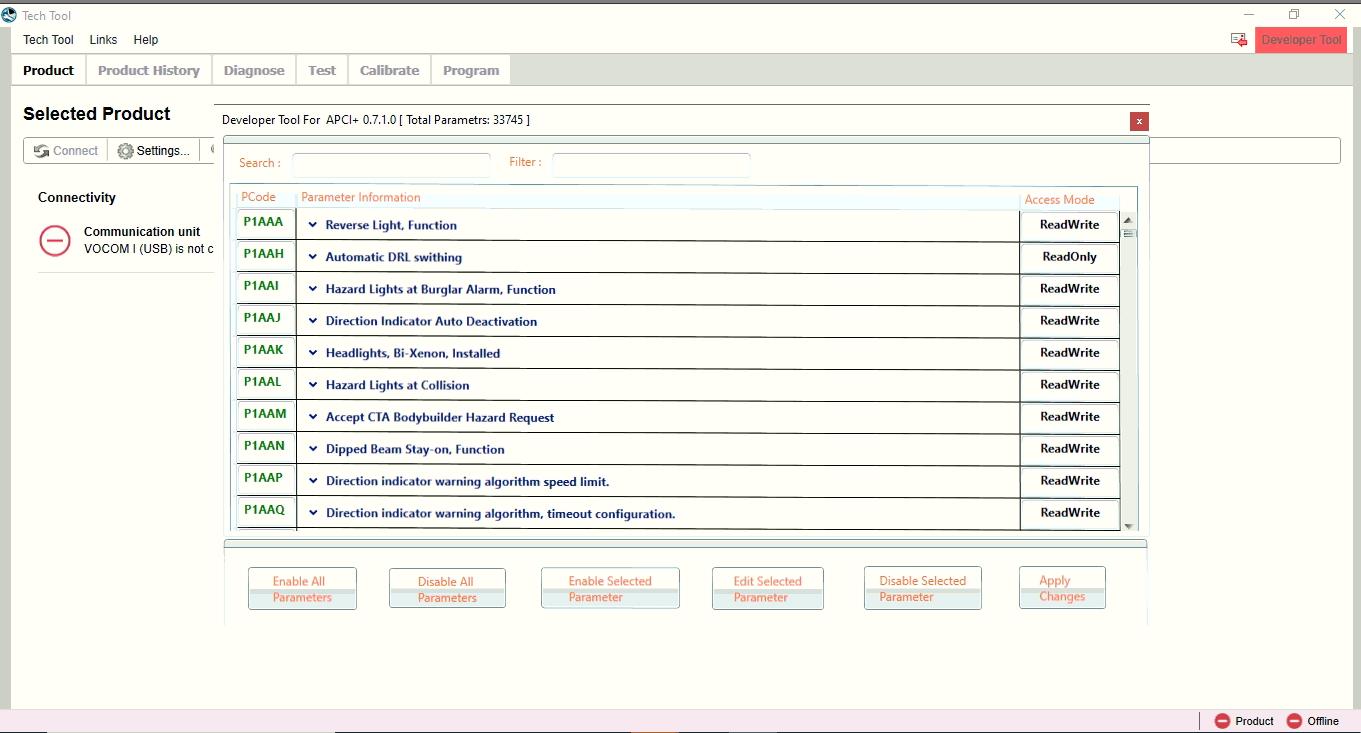Screen dimensions: 1361x733
Task: Click the Product status icon in status bar
Action: coord(1222,720)
